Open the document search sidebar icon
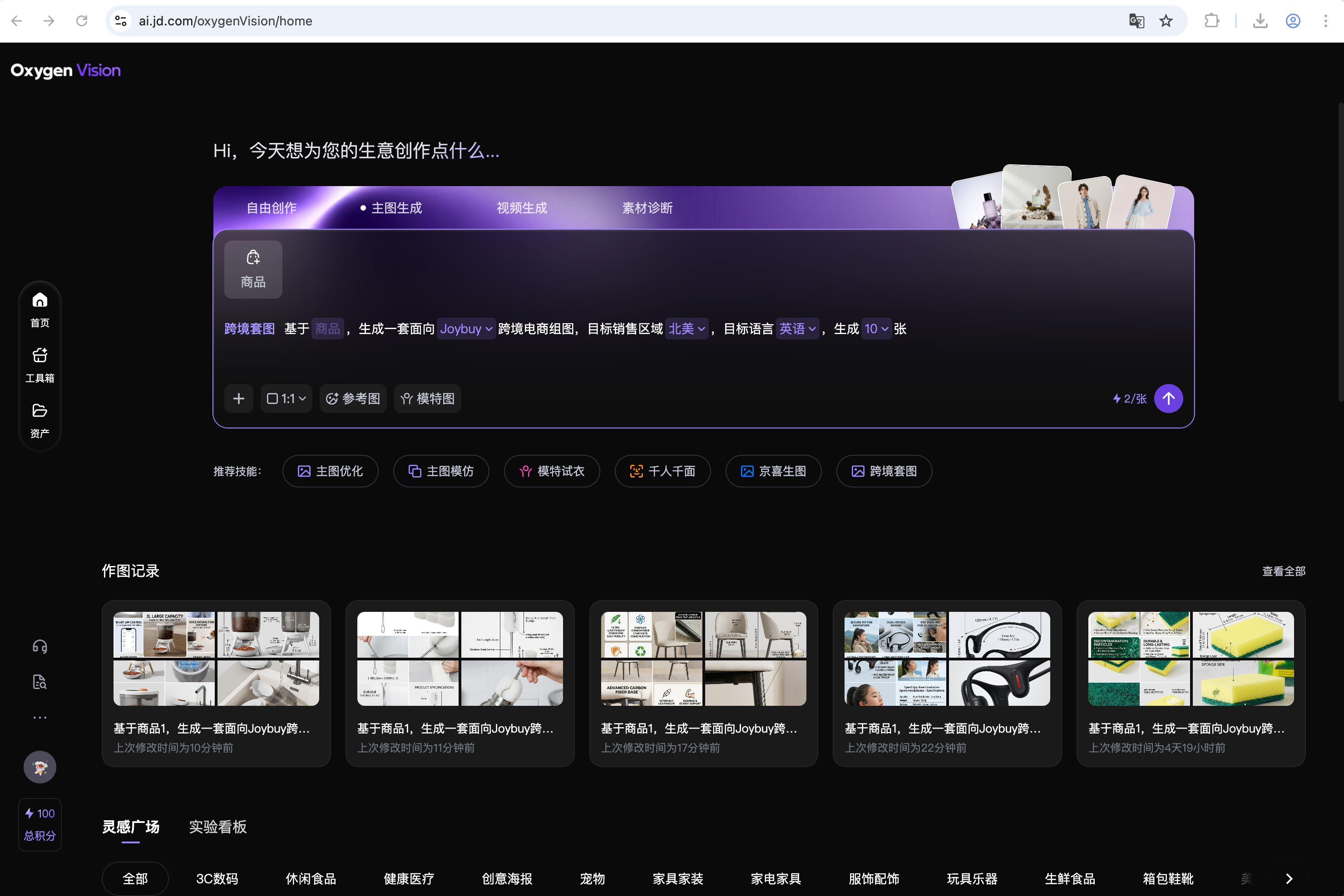Screen dimensions: 1344x896 click(x=40, y=682)
